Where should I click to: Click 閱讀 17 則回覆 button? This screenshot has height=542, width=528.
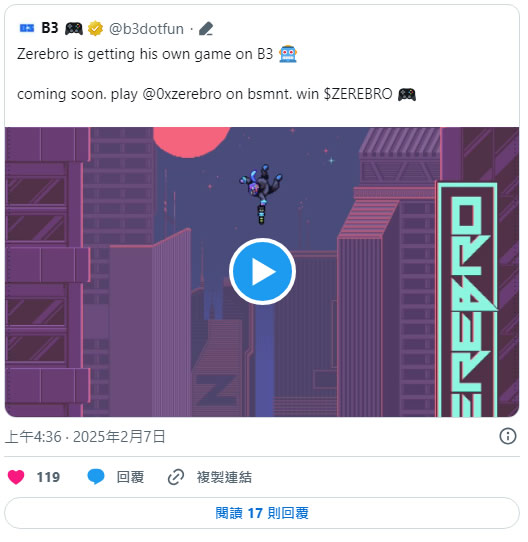click(x=262, y=513)
